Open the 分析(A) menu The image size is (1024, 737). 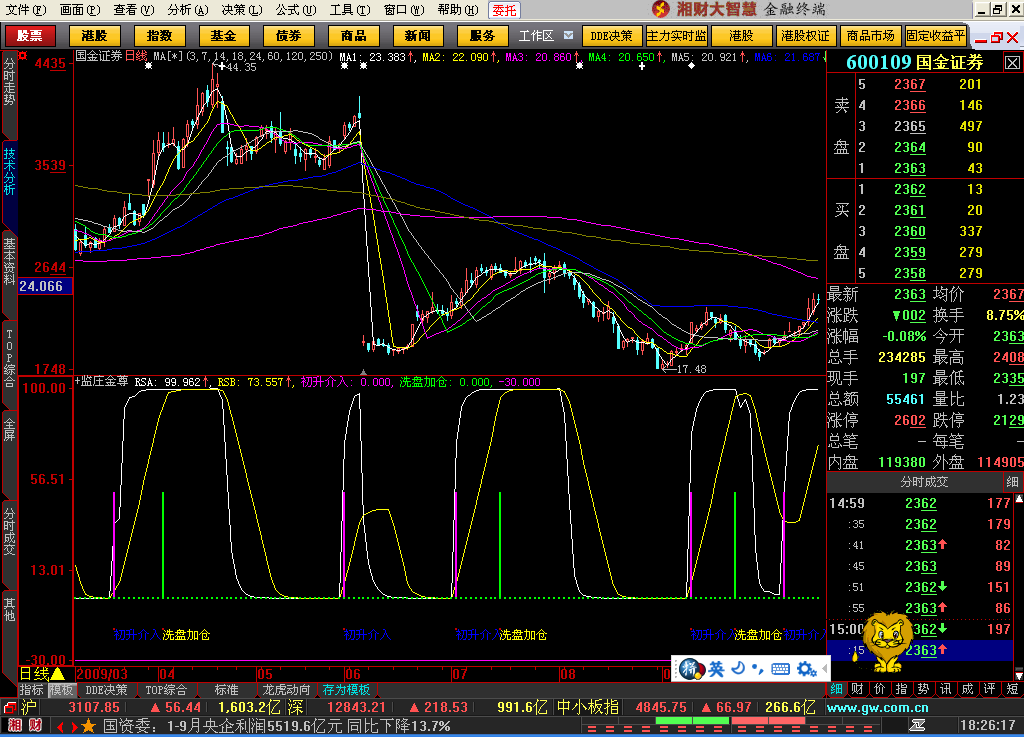pyautogui.click(x=187, y=10)
